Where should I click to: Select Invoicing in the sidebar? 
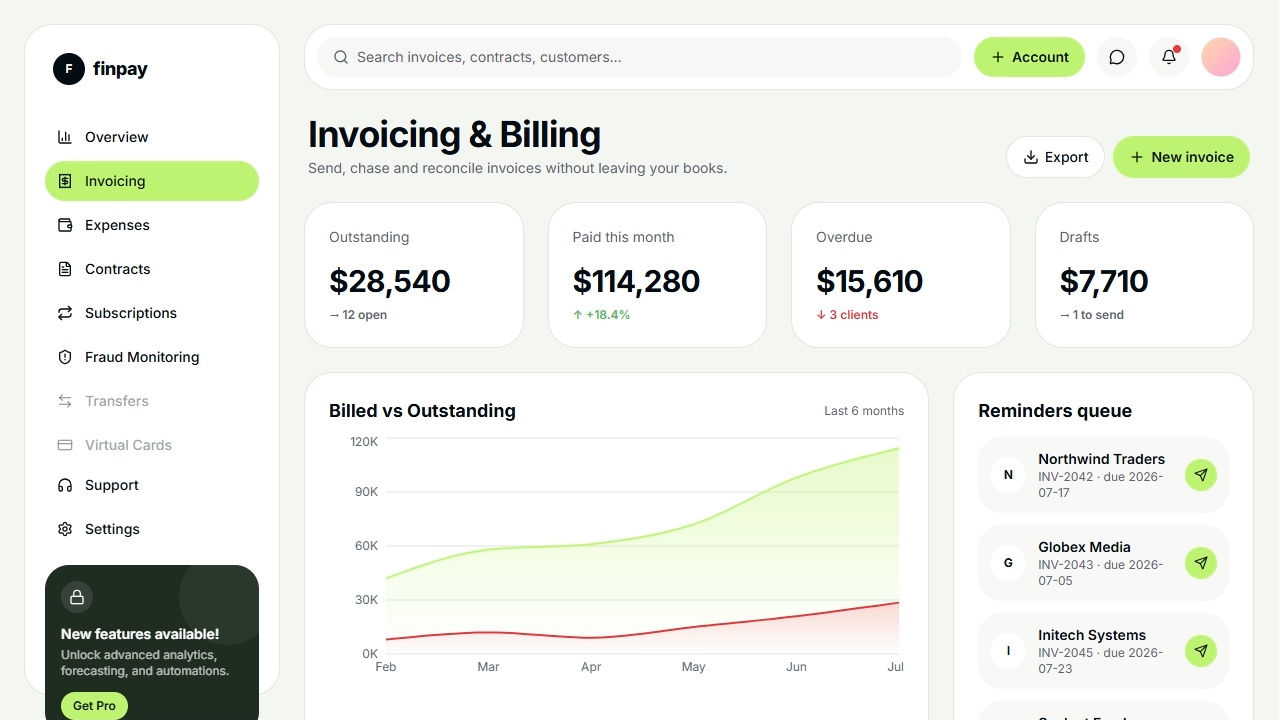152,181
